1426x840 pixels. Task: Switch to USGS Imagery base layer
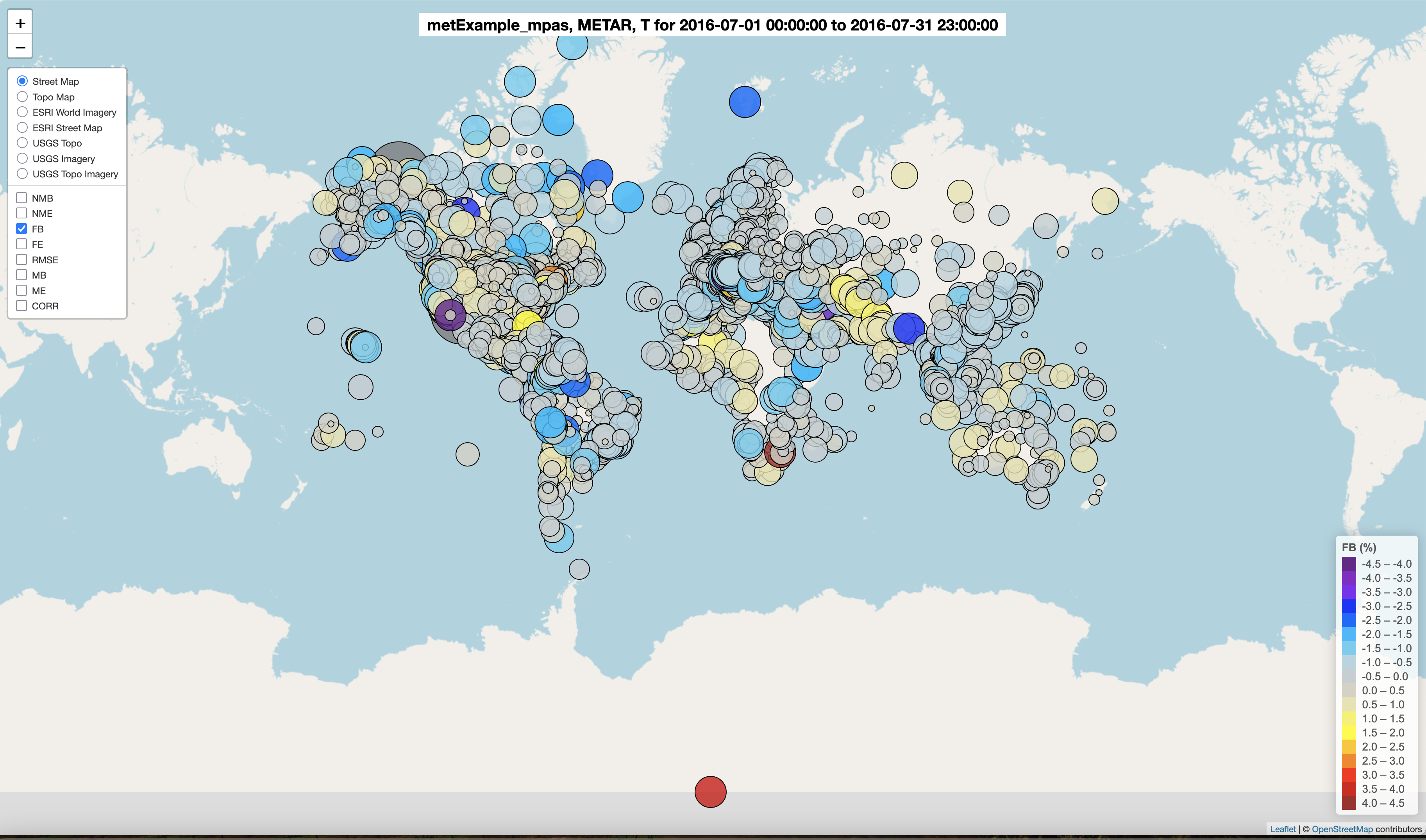point(22,159)
